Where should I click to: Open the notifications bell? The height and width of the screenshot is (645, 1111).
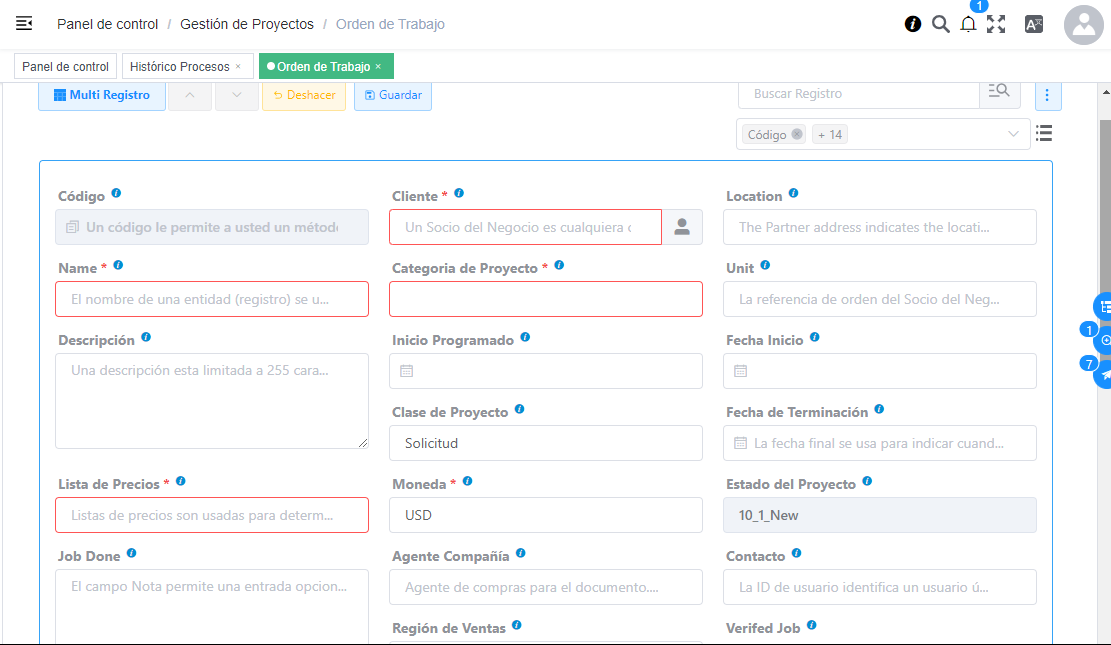[968, 24]
